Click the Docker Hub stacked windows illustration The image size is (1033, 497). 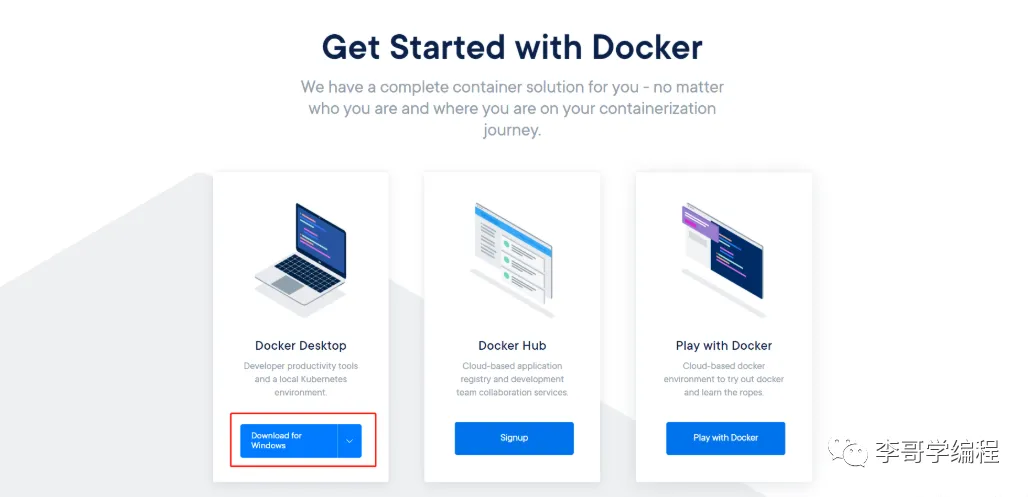[512, 257]
